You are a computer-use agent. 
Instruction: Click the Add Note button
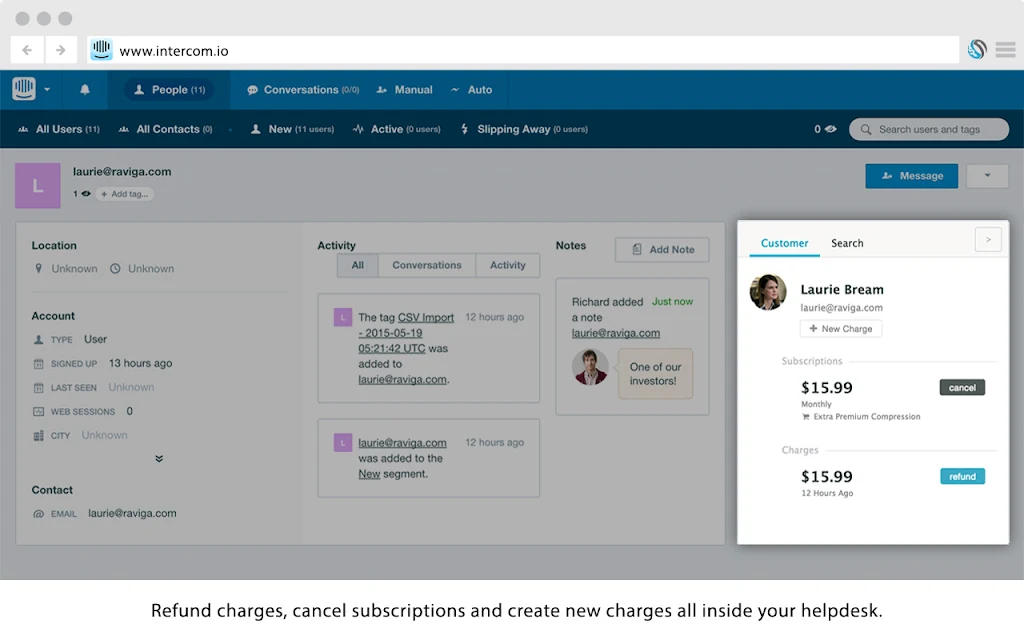662,249
